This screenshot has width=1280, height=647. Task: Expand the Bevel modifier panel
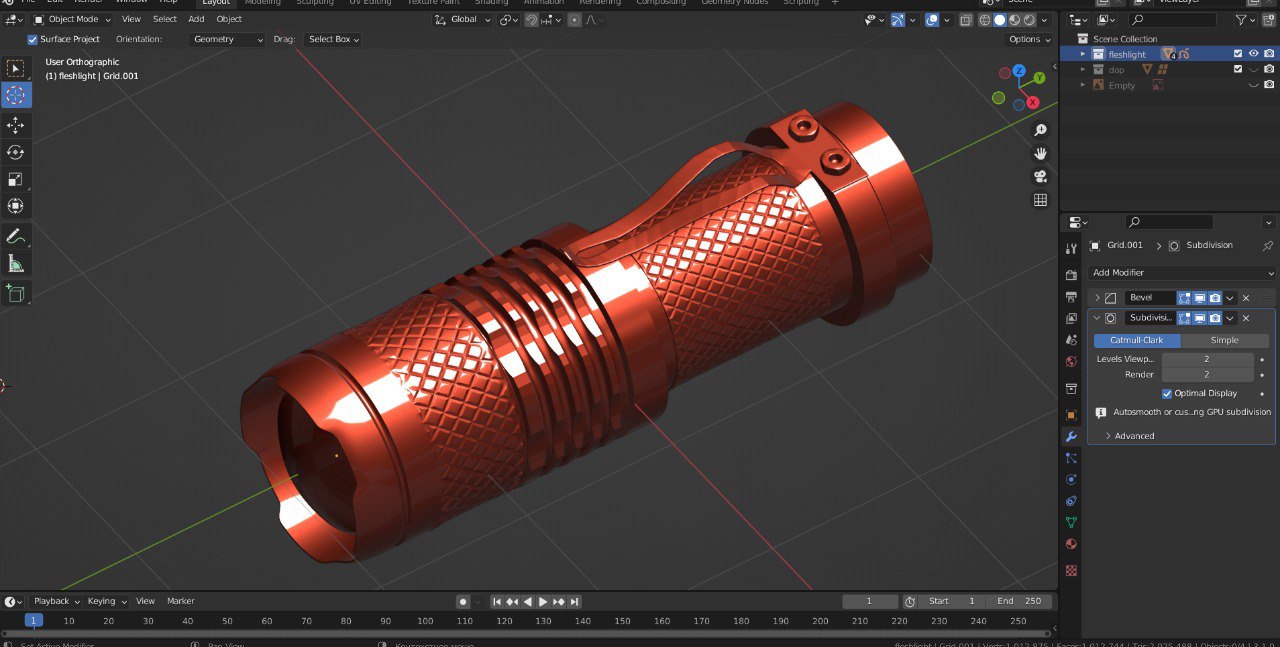point(1097,298)
